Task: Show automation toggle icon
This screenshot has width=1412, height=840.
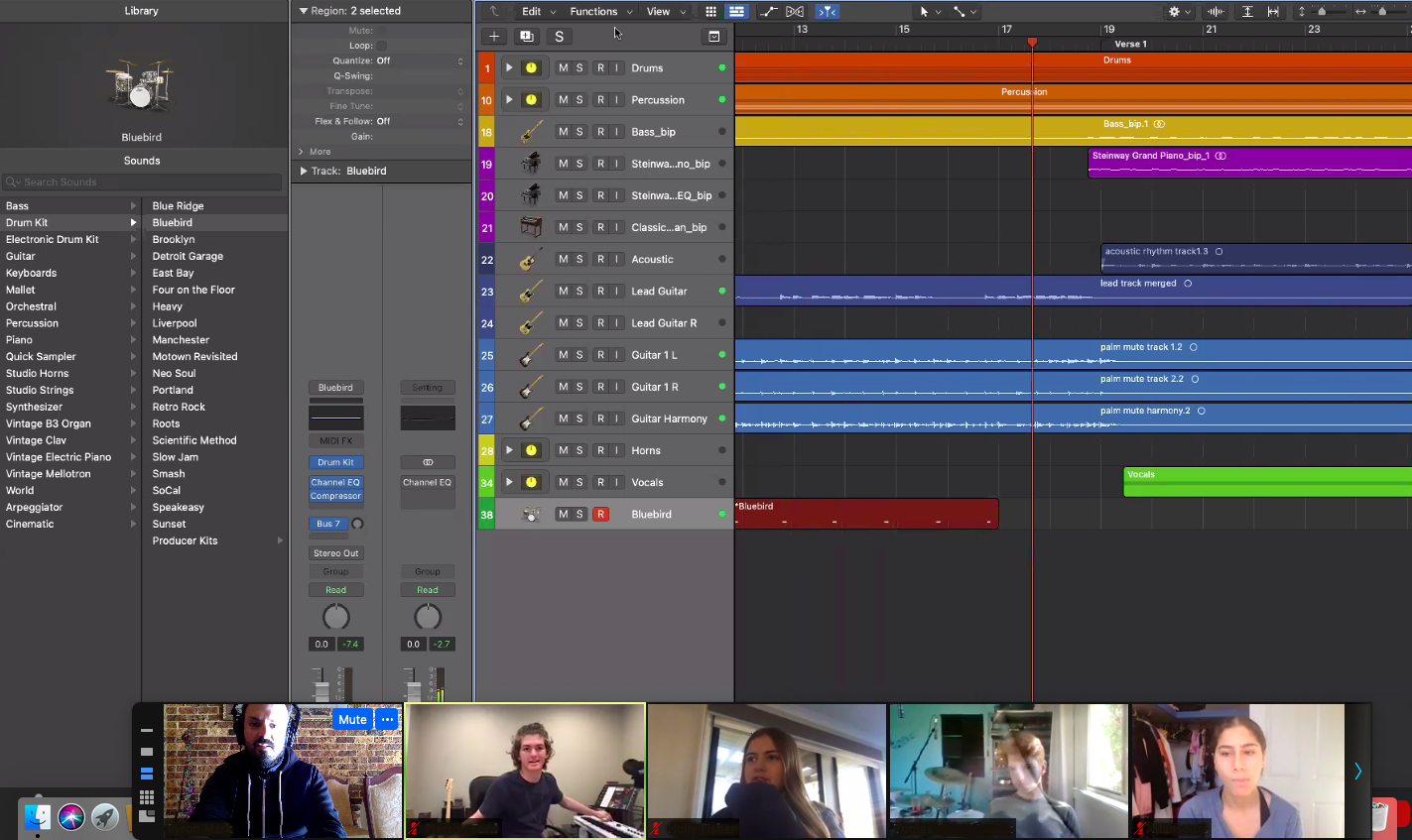Action: tap(768, 12)
